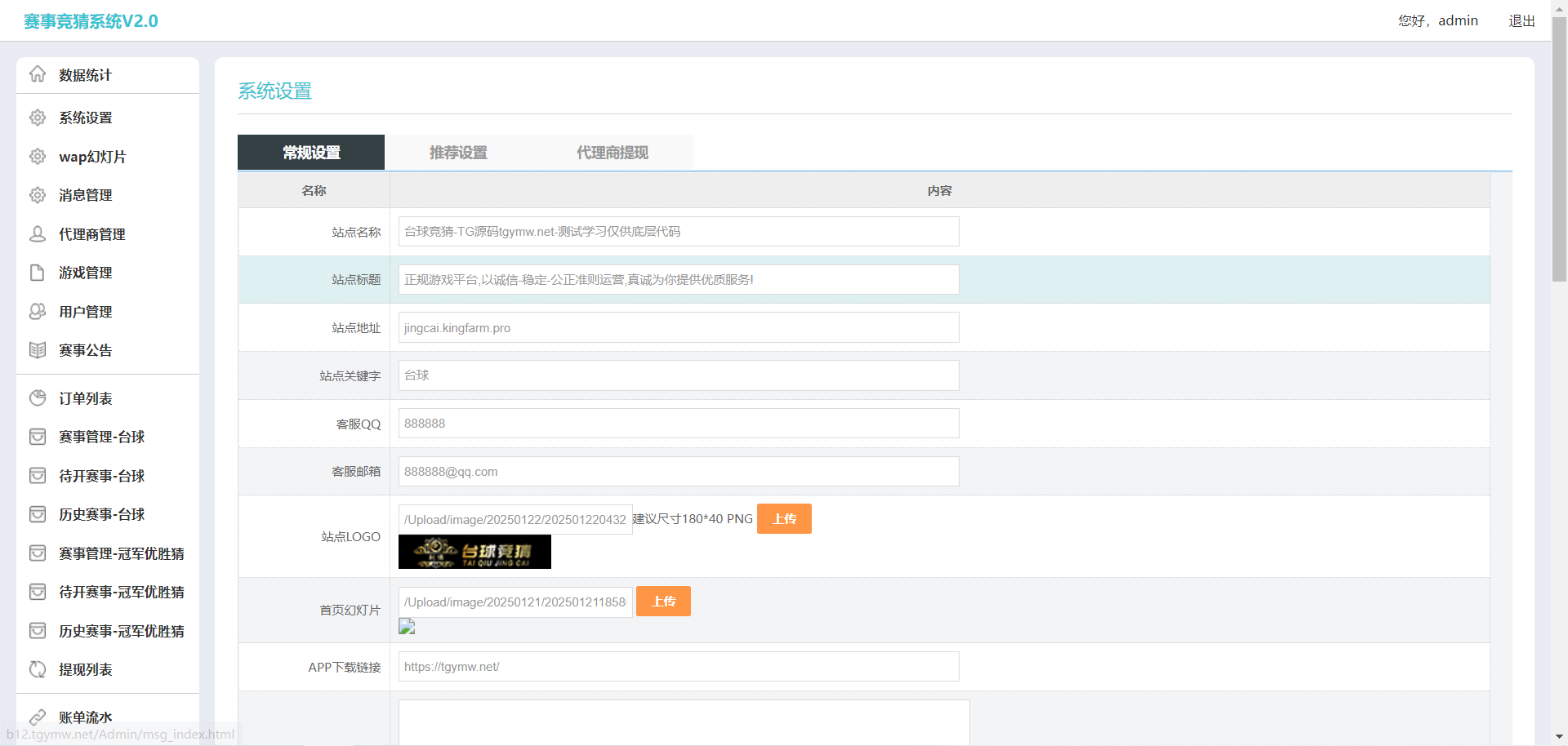Focus the 站点名称 input field

click(x=678, y=232)
